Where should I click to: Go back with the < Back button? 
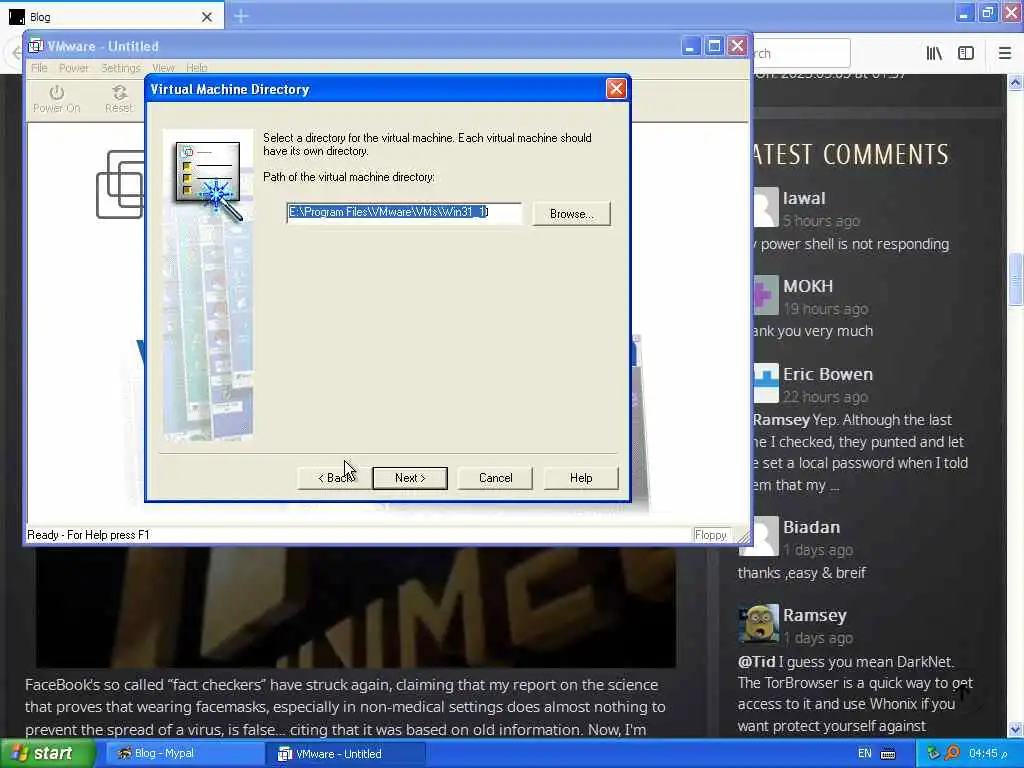pyautogui.click(x=336, y=478)
